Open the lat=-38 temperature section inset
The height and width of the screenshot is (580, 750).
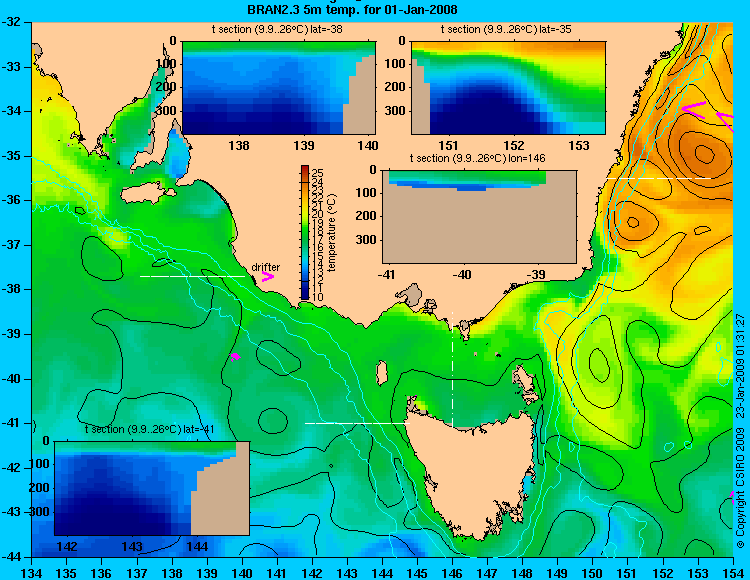tap(279, 88)
